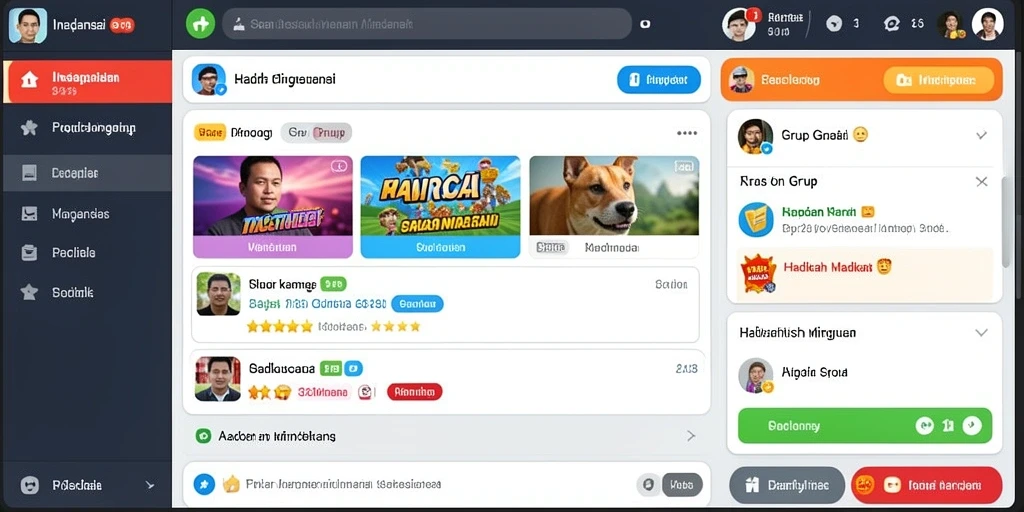The width and height of the screenshot is (1024, 512).
Task: Open the yellow note icon under Rras on Grup
Action: 756,219
